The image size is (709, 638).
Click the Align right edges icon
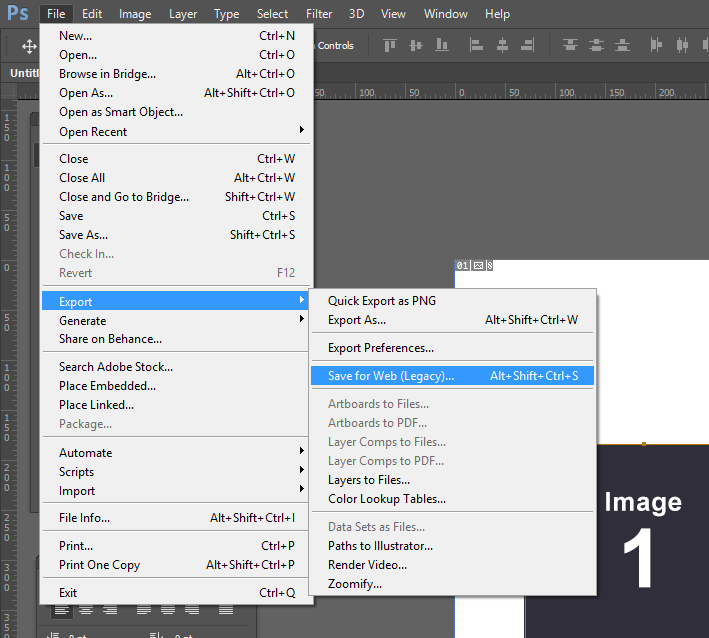(x=526, y=45)
